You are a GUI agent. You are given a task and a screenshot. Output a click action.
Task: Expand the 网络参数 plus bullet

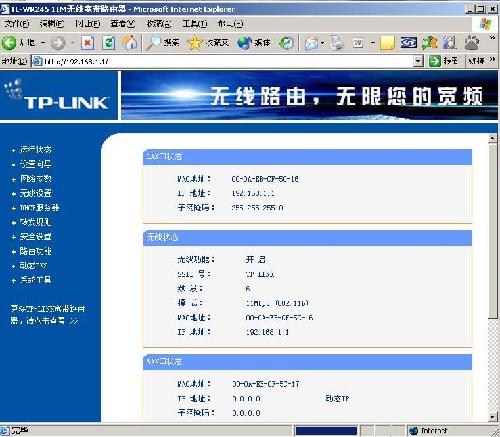pos(14,179)
